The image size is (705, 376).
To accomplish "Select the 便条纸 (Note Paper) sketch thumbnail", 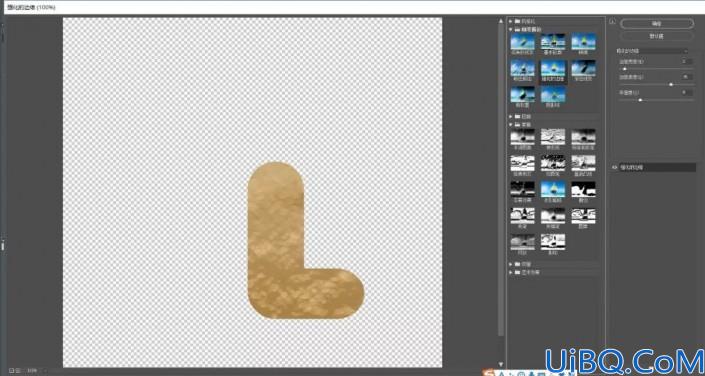I will point(553,137).
